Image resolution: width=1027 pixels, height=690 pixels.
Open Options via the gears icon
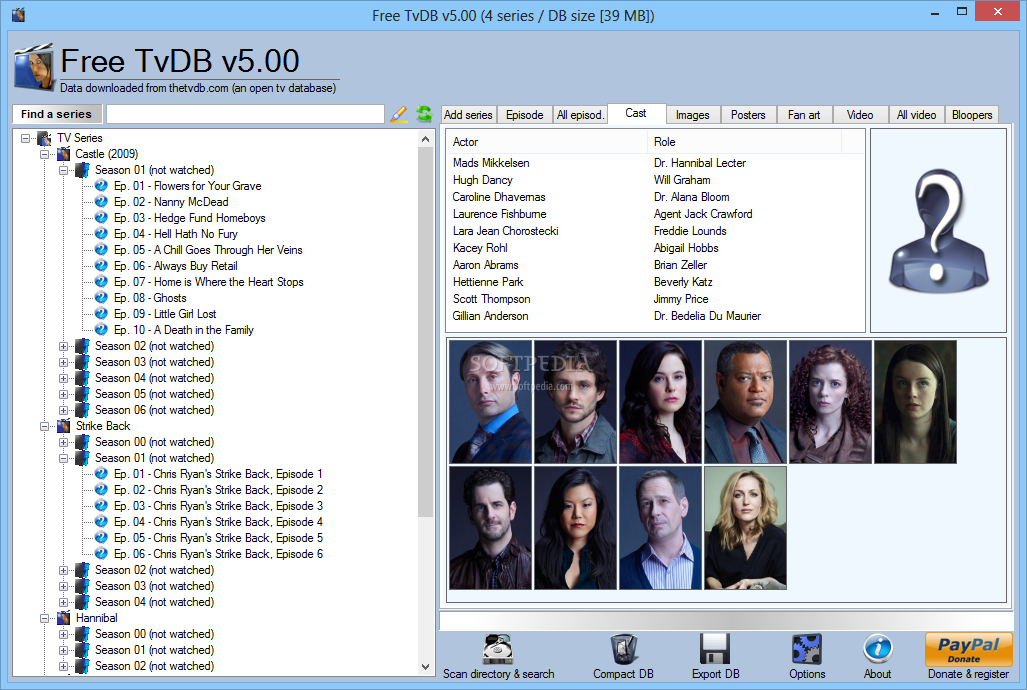pos(807,649)
